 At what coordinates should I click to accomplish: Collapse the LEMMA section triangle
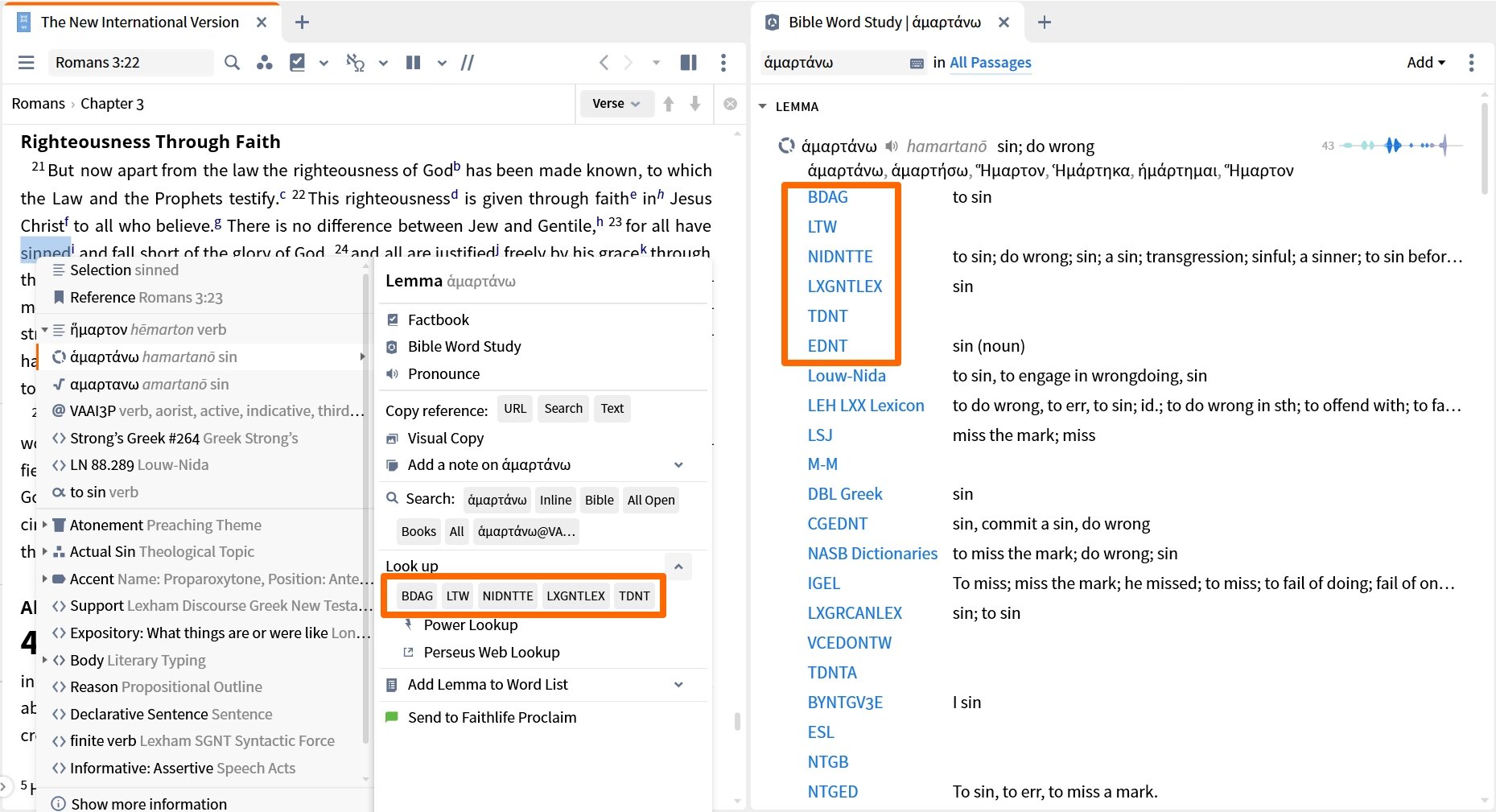coord(763,106)
